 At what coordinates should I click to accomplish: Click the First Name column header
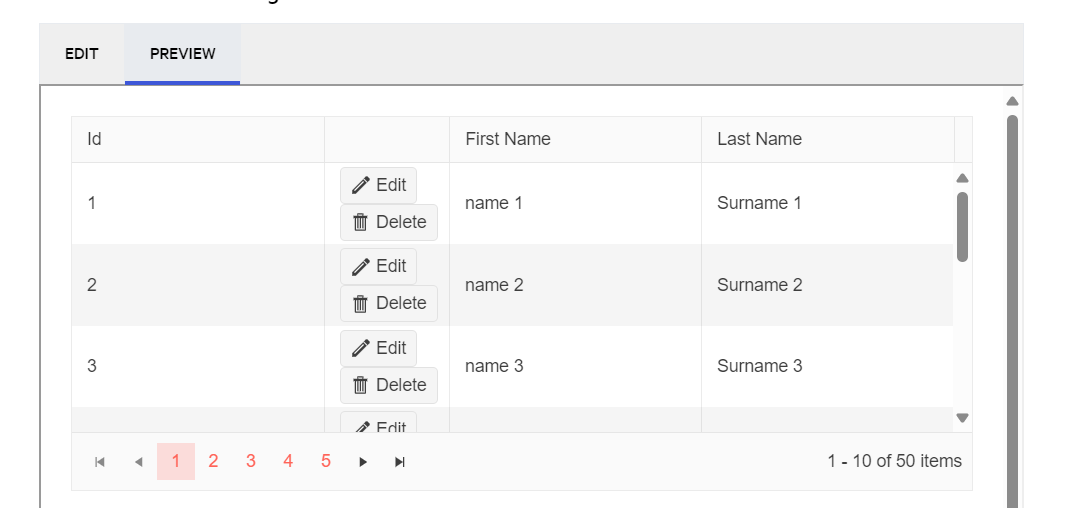[x=508, y=139]
